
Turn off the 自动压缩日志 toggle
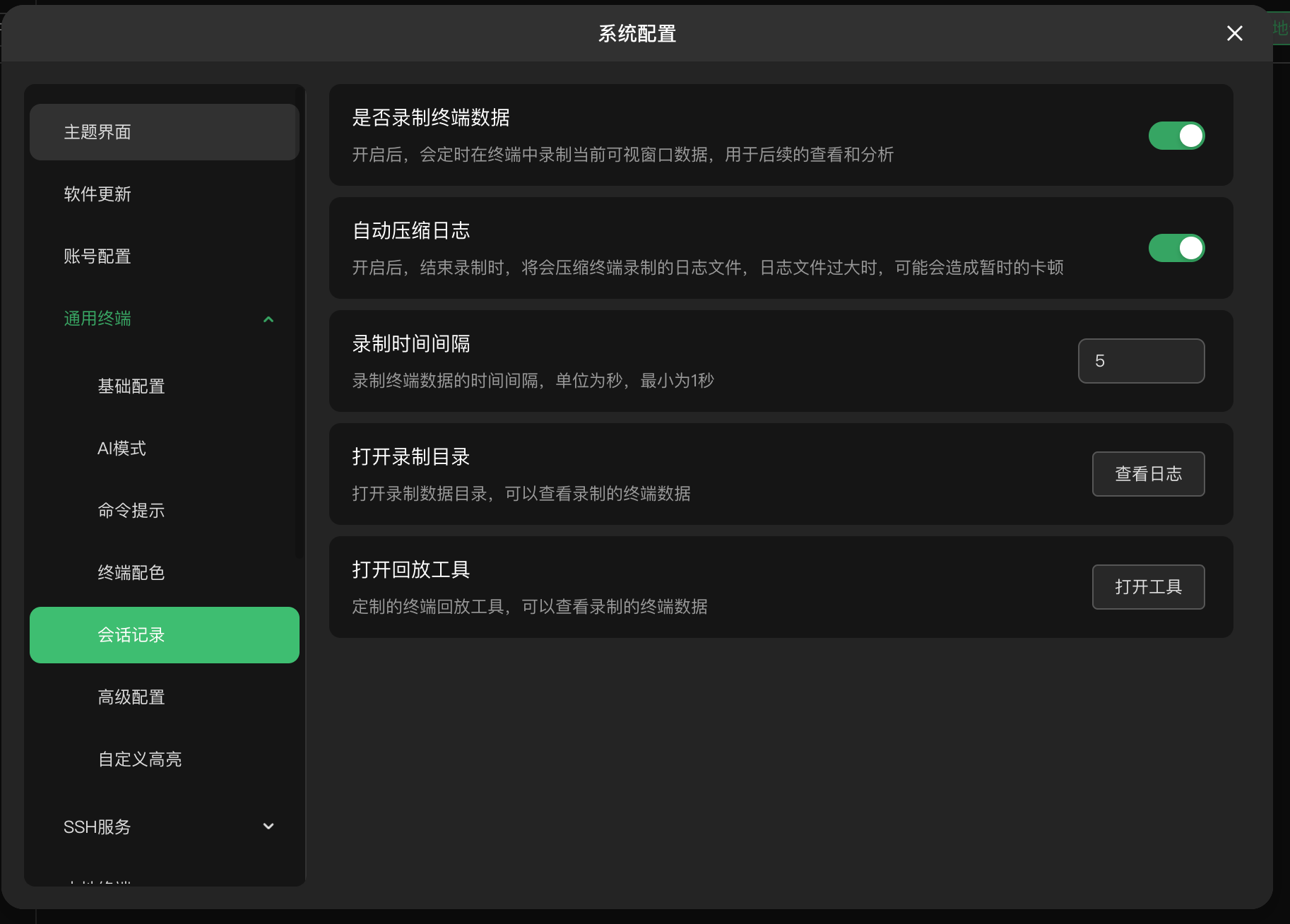click(x=1176, y=248)
